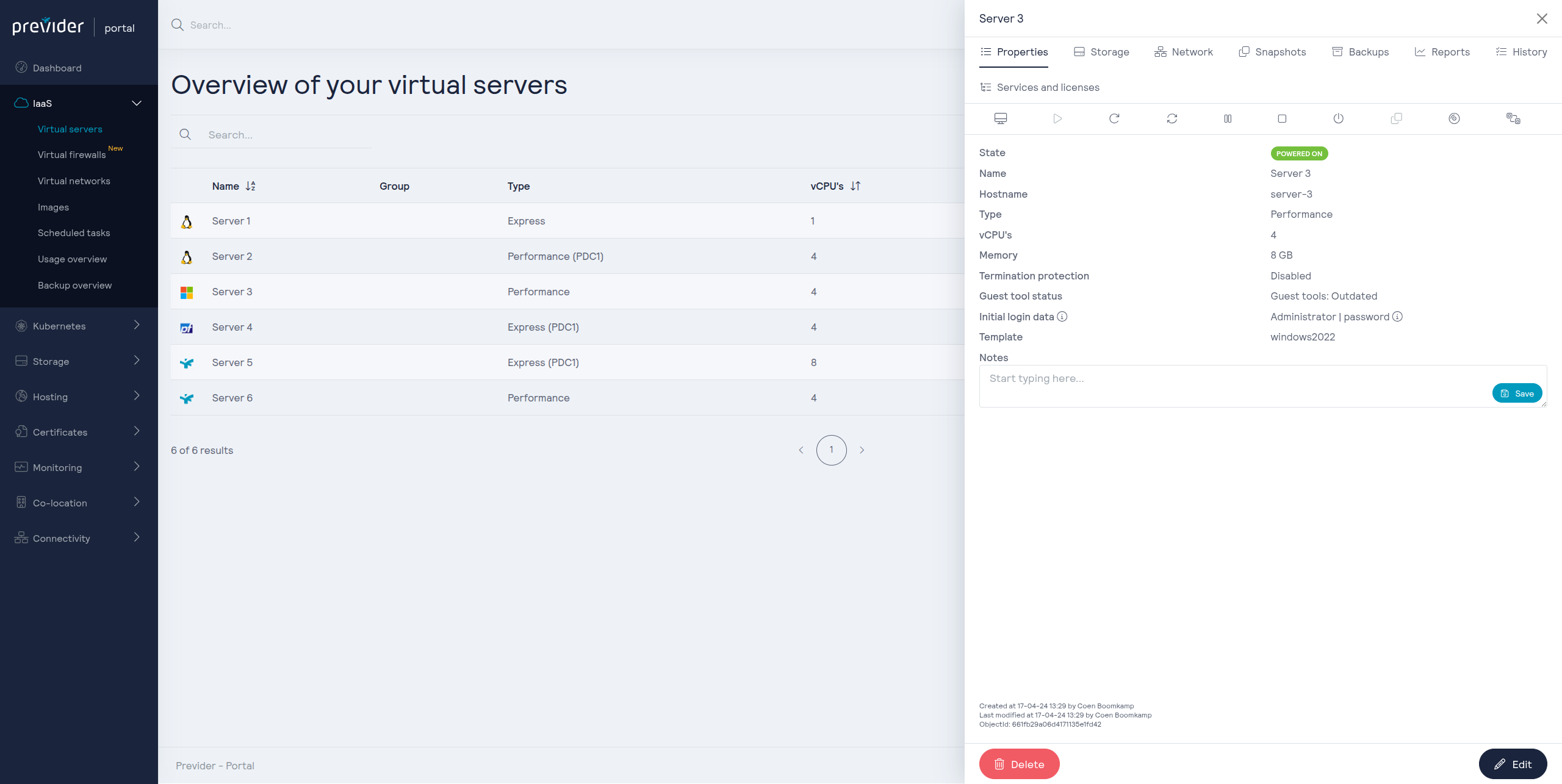The height and width of the screenshot is (784, 1562).
Task: Open the server console monitor icon
Action: pyautogui.click(x=1001, y=118)
